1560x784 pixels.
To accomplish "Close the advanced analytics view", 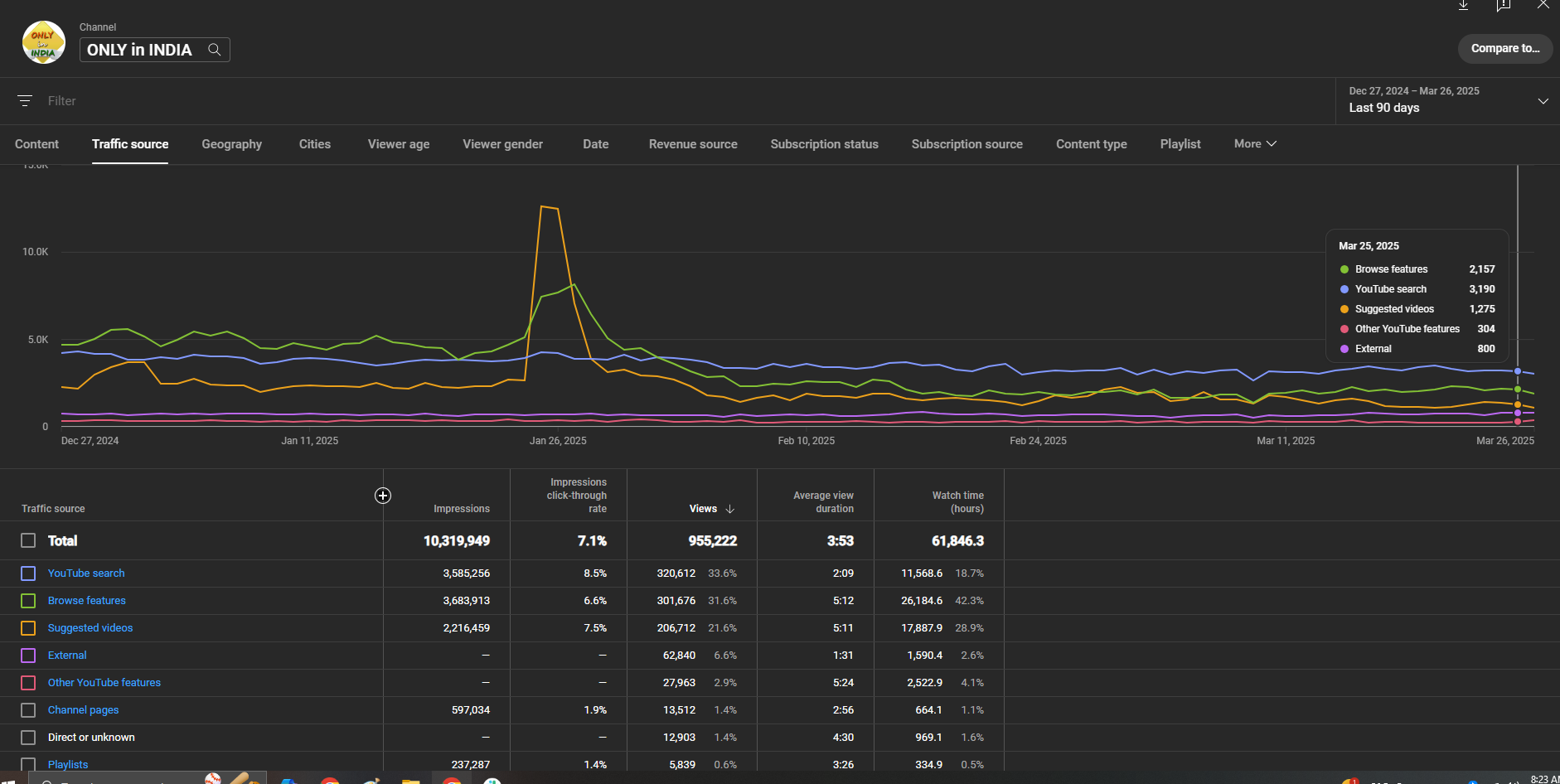I will click(x=1543, y=4).
